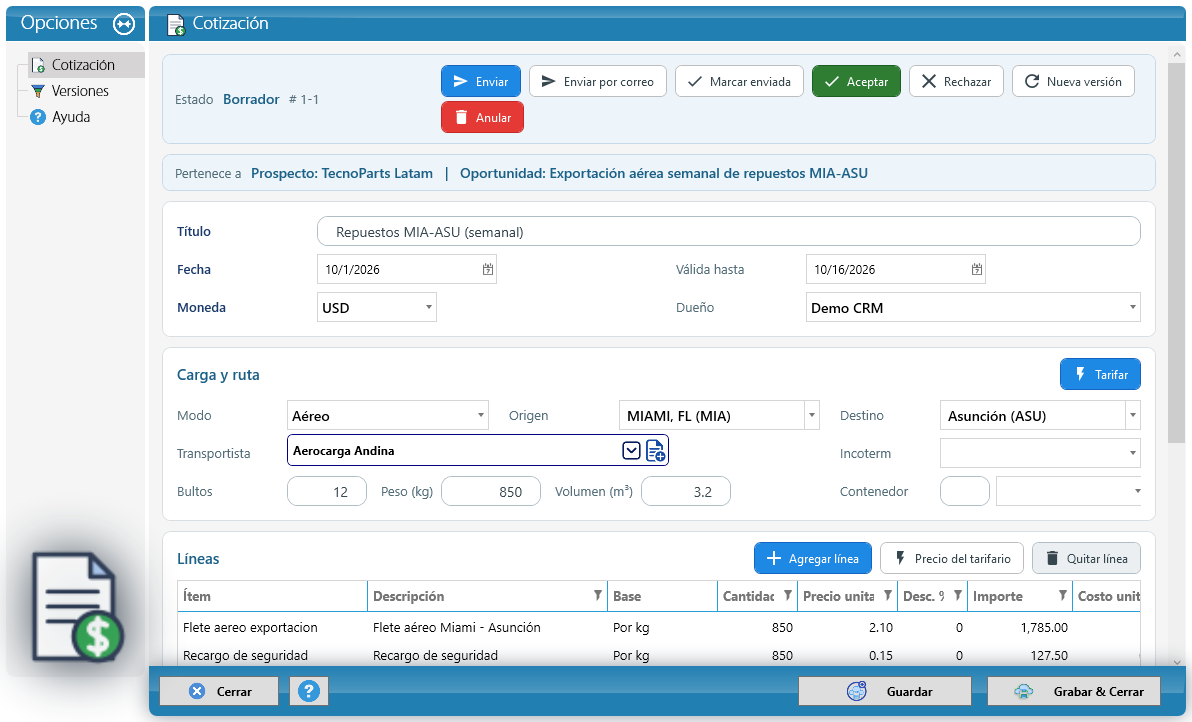Viewport: 1192px width, 722px height.
Task: Open the Transportista lookup chevron icon
Action: click(x=631, y=451)
